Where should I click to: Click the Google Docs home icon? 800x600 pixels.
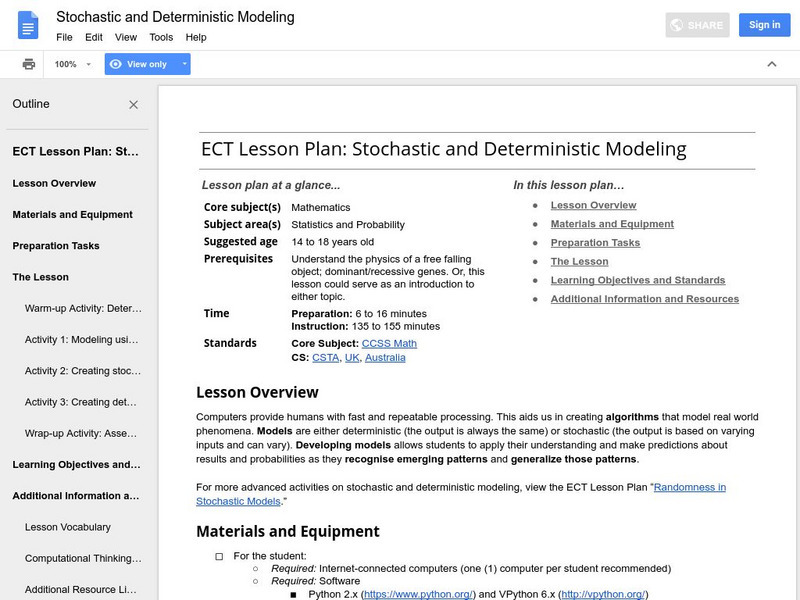(x=28, y=26)
